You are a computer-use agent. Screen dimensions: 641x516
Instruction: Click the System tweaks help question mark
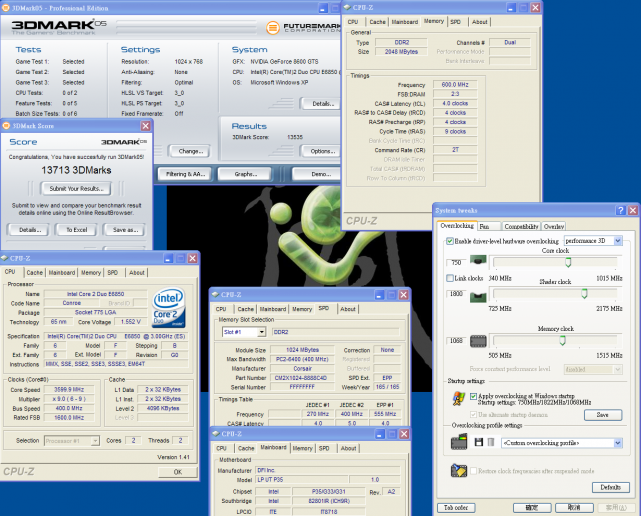click(621, 210)
